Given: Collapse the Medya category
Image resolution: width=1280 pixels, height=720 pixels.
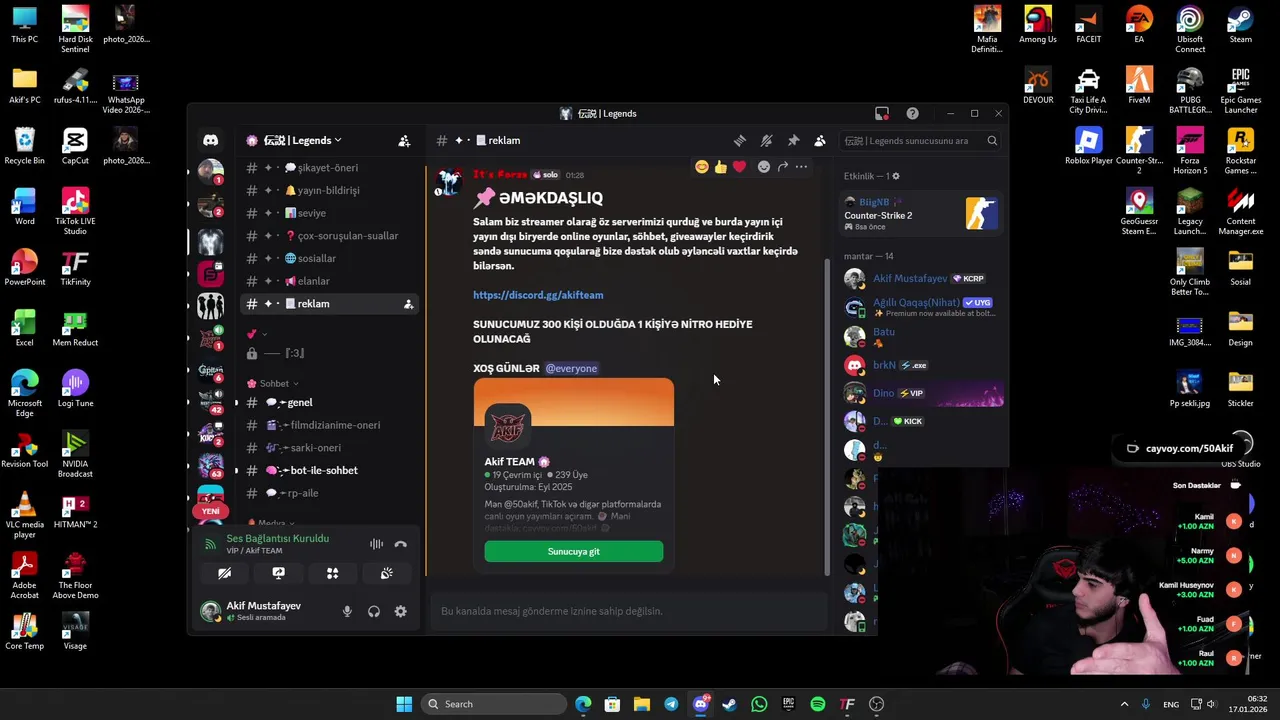Looking at the screenshot, I should tap(270, 523).
